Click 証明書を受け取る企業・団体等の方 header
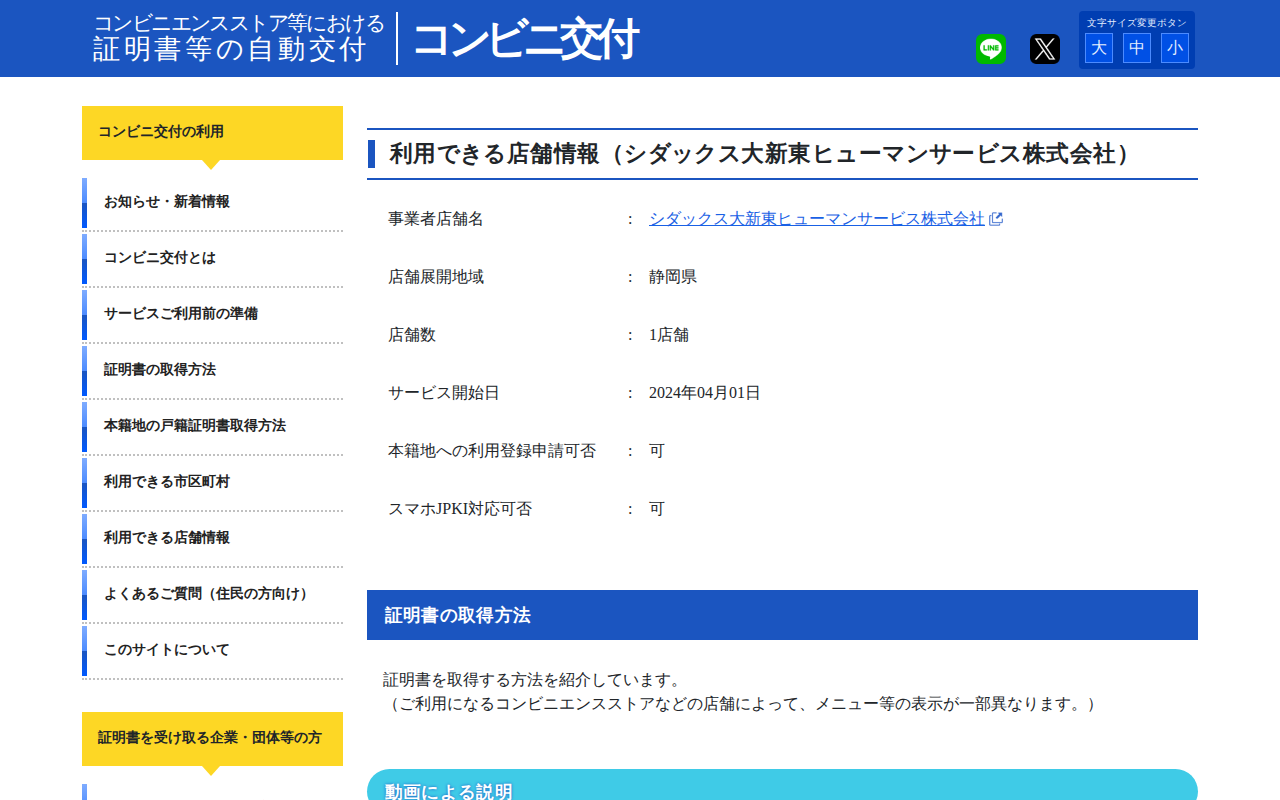This screenshot has width=1280, height=800. tap(211, 739)
